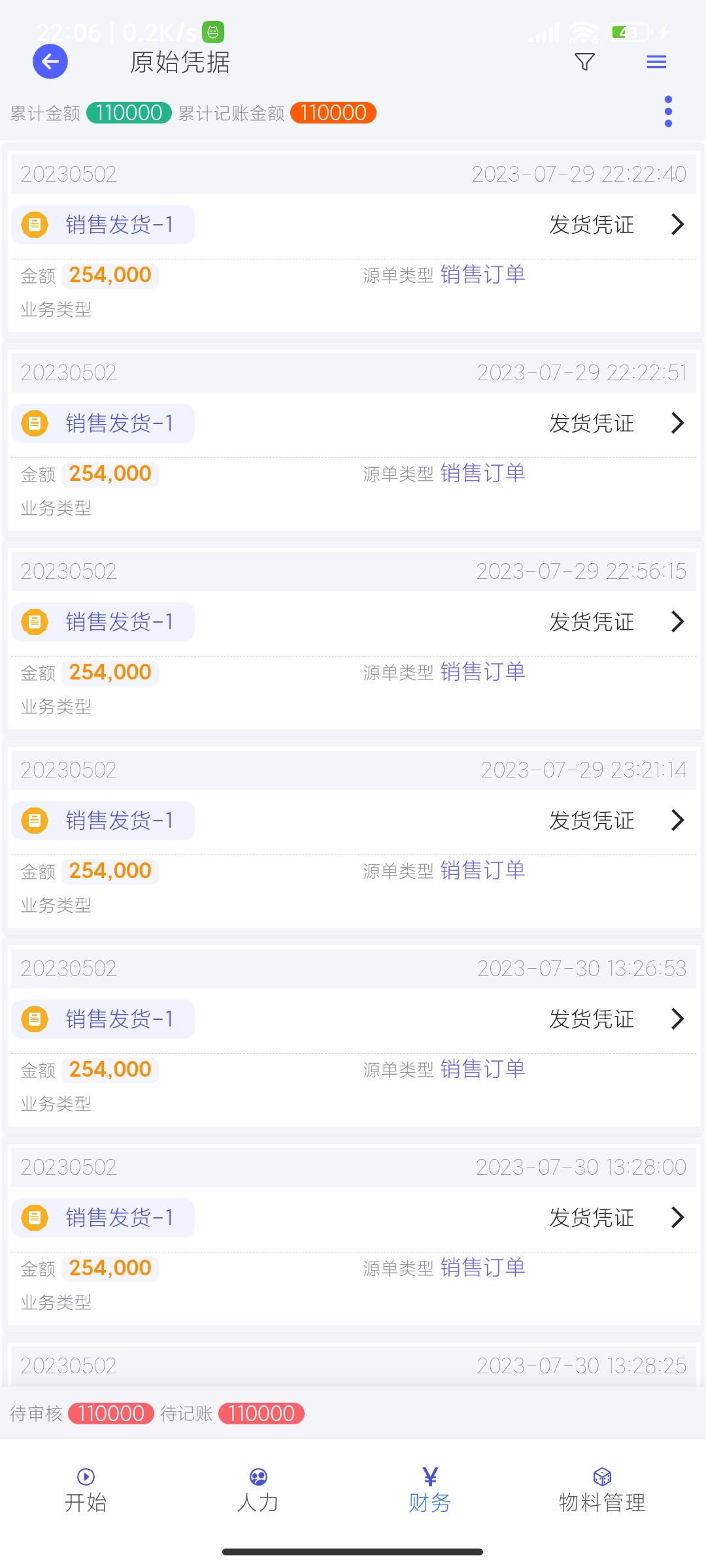Tap the blue back arrow button
Screen dimensions: 706x1568
coord(50,62)
